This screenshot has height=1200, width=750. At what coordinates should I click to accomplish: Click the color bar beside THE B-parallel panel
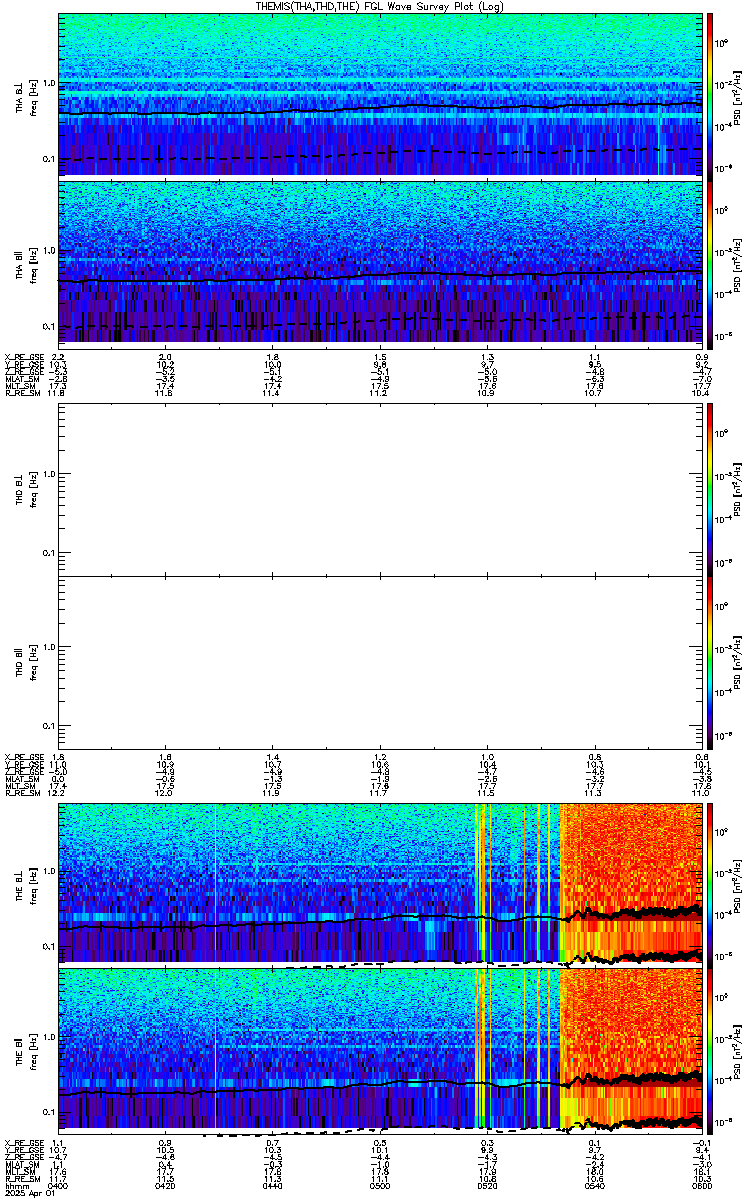(x=710, y=1049)
